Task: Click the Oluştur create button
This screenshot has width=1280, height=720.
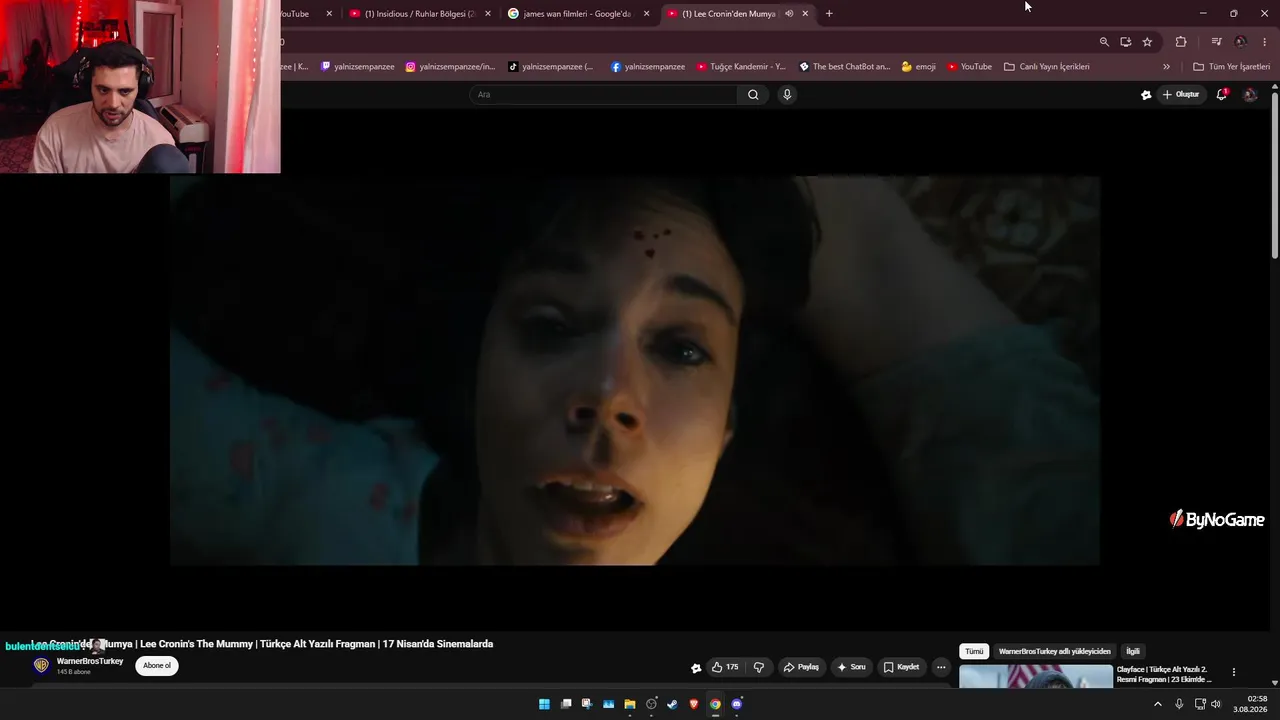Action: point(1181,95)
